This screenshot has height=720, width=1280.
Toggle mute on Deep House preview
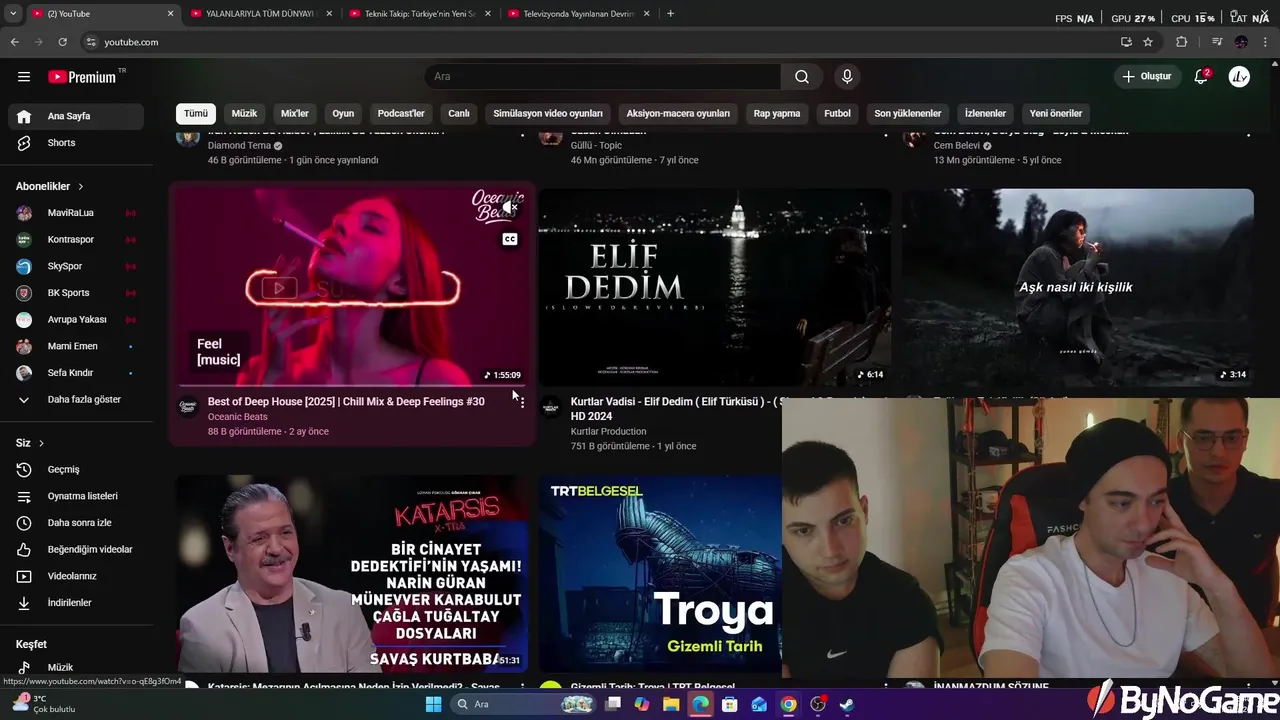(x=510, y=208)
